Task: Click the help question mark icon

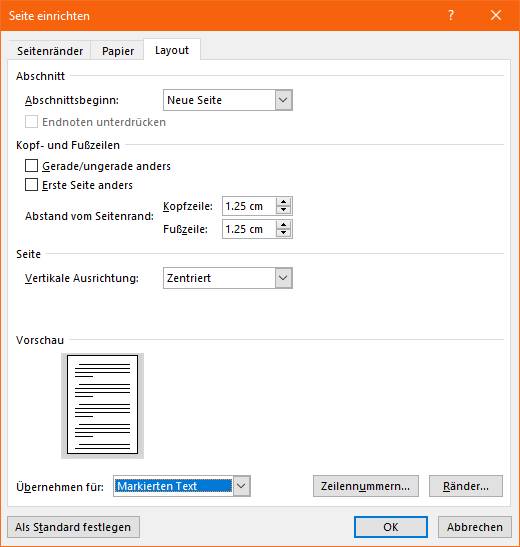Action: (x=451, y=15)
